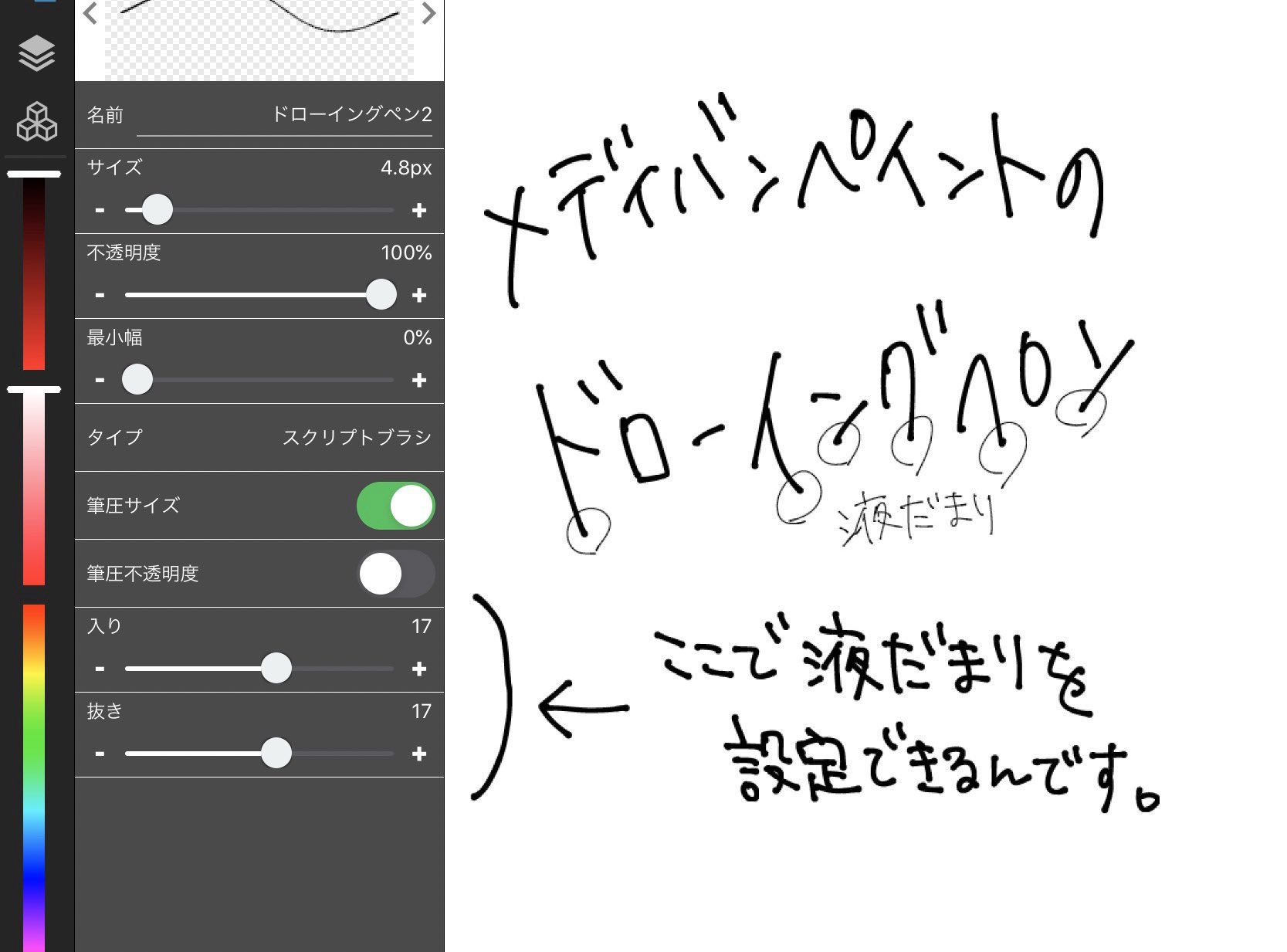The image size is (1287, 952).
Task: Click the rainbow hue bar
Action: (34, 778)
